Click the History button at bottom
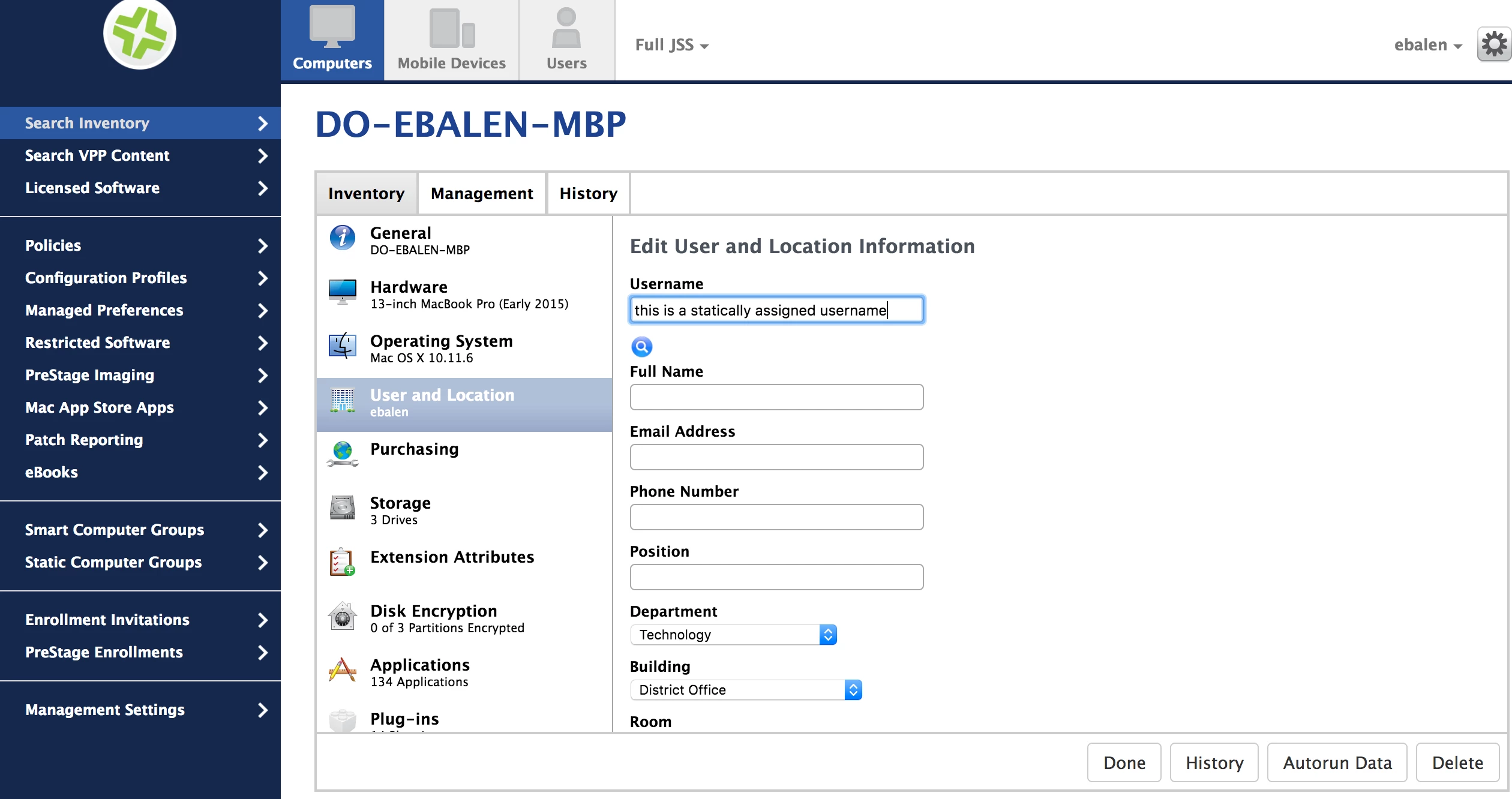The image size is (1512, 799). pos(1214,762)
